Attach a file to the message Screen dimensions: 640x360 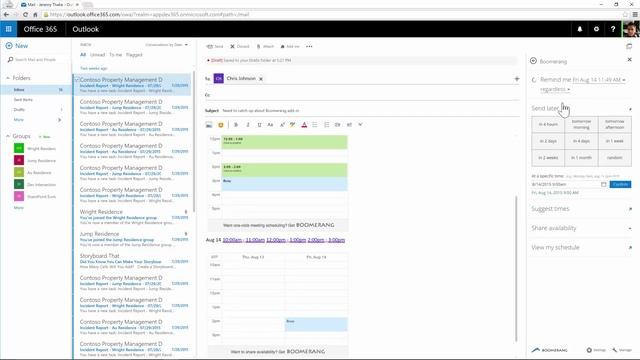click(265, 47)
